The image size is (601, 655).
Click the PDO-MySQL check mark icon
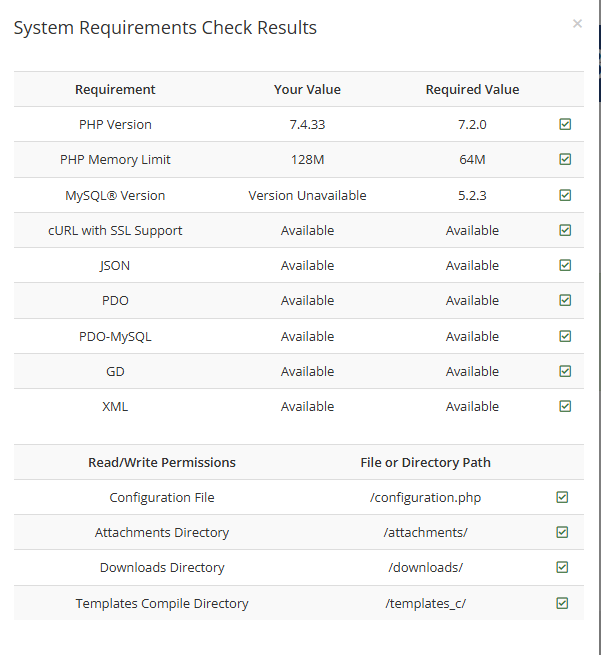(565, 336)
